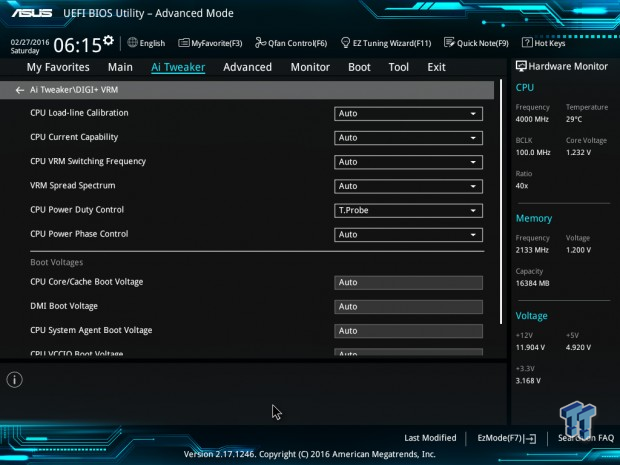The height and width of the screenshot is (465, 620).
Task: Switch to the Main tab
Action: [120, 67]
